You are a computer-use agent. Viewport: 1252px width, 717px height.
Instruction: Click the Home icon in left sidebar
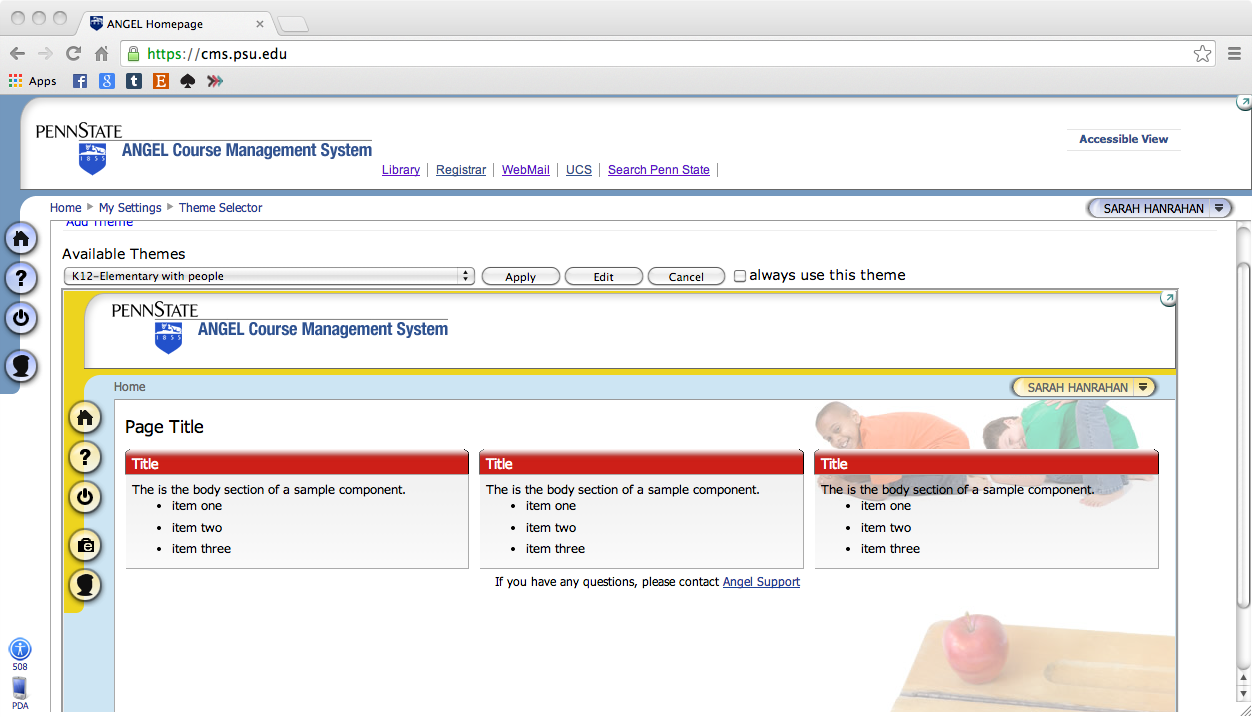(21, 238)
